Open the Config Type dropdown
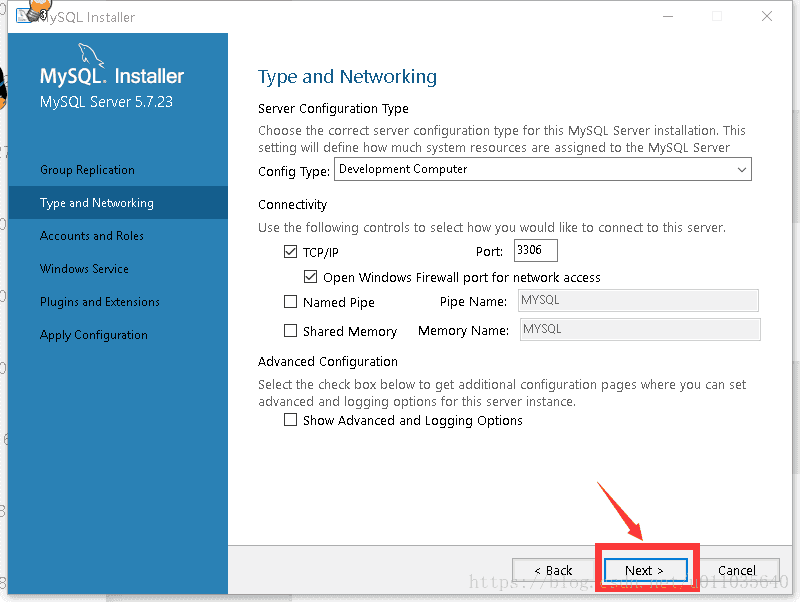Screen dimensions: 800x602 point(542,169)
